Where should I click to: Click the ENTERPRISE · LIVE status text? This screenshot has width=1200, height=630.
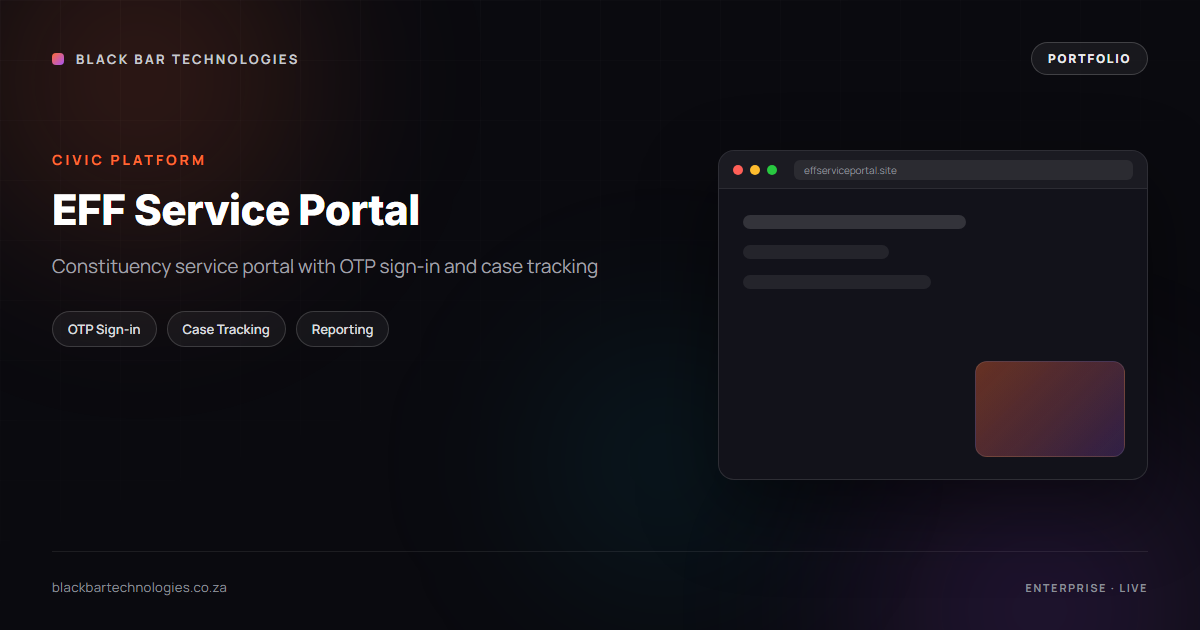[x=1086, y=588]
